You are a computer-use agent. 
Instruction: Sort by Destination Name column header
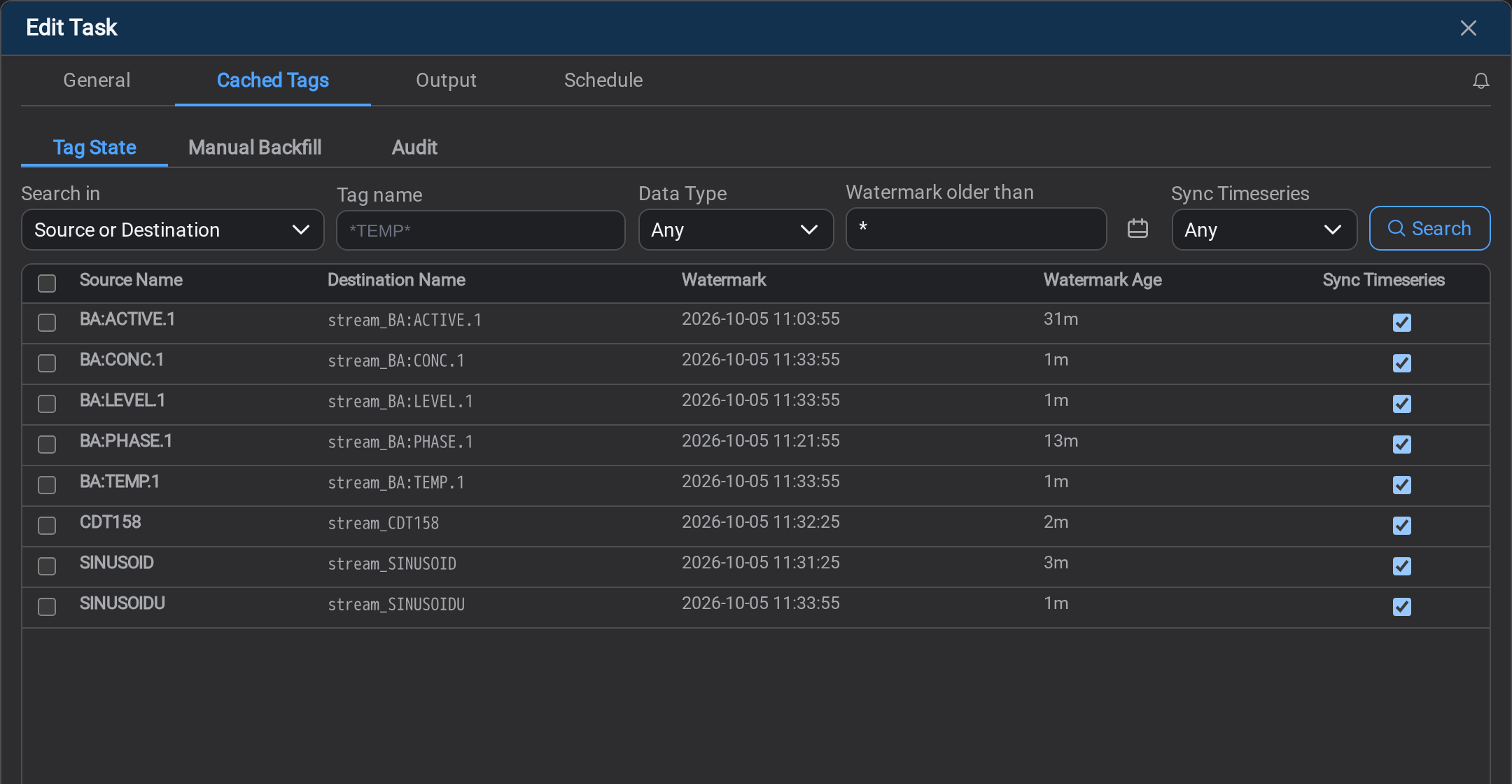(x=396, y=280)
